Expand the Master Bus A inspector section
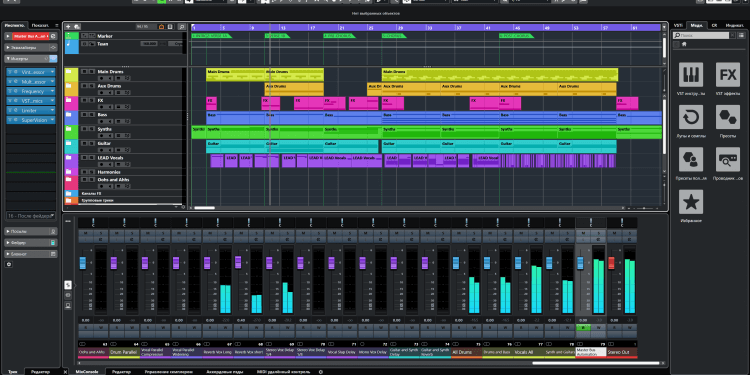Viewport: 750px width, 375px height. pos(8,36)
